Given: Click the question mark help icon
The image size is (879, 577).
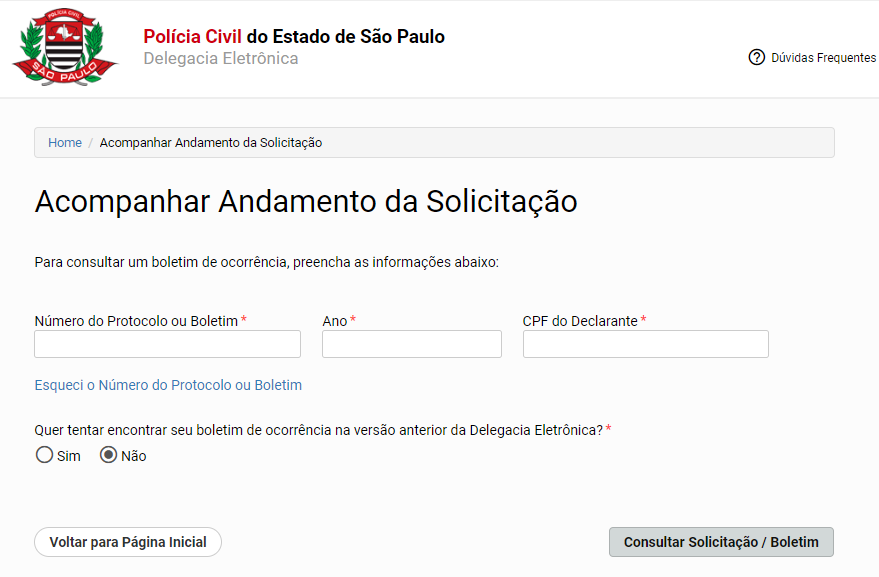Looking at the screenshot, I should coord(754,57).
